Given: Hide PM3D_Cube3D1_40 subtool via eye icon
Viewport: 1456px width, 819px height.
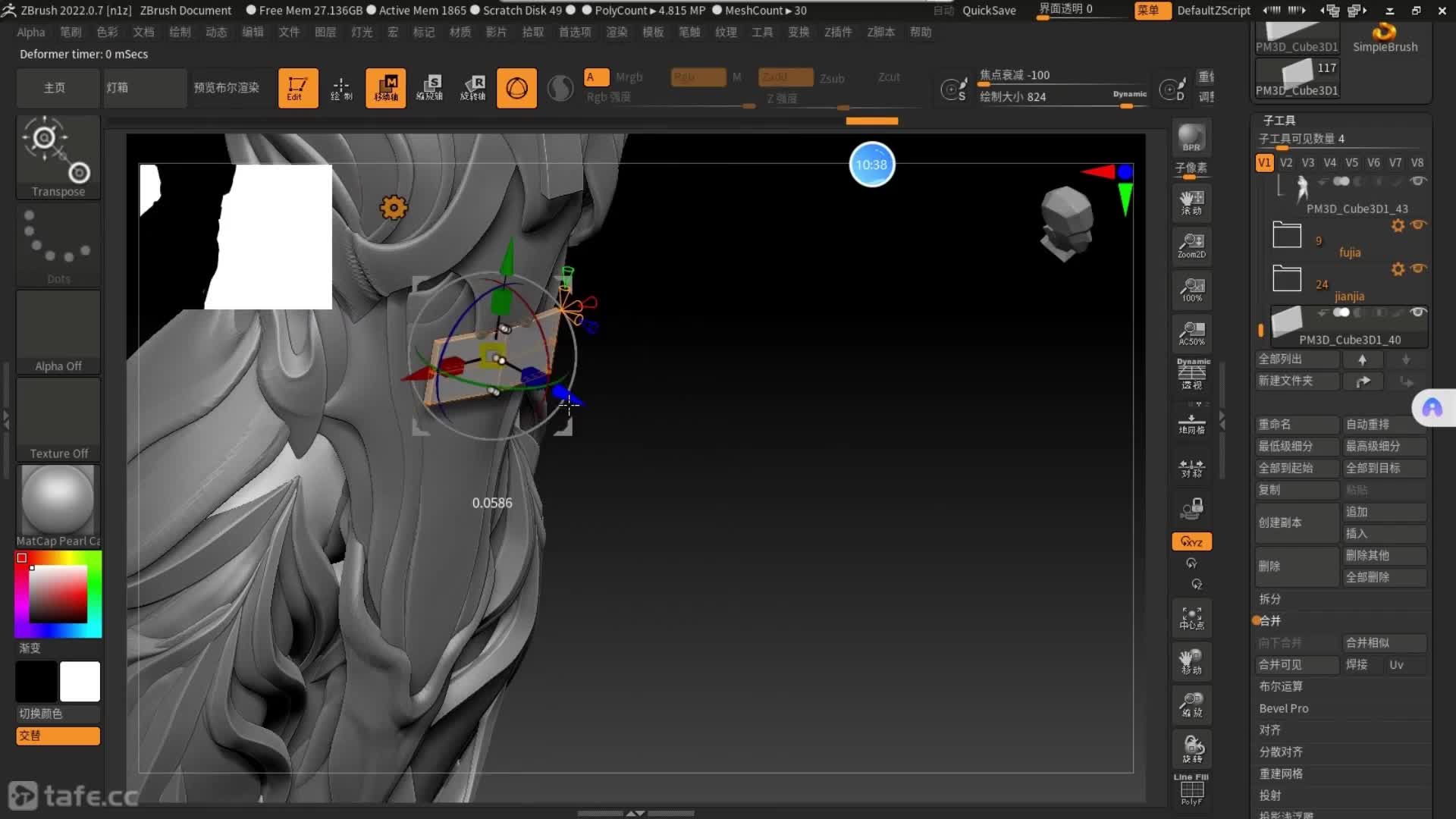Looking at the screenshot, I should pos(1418,312).
